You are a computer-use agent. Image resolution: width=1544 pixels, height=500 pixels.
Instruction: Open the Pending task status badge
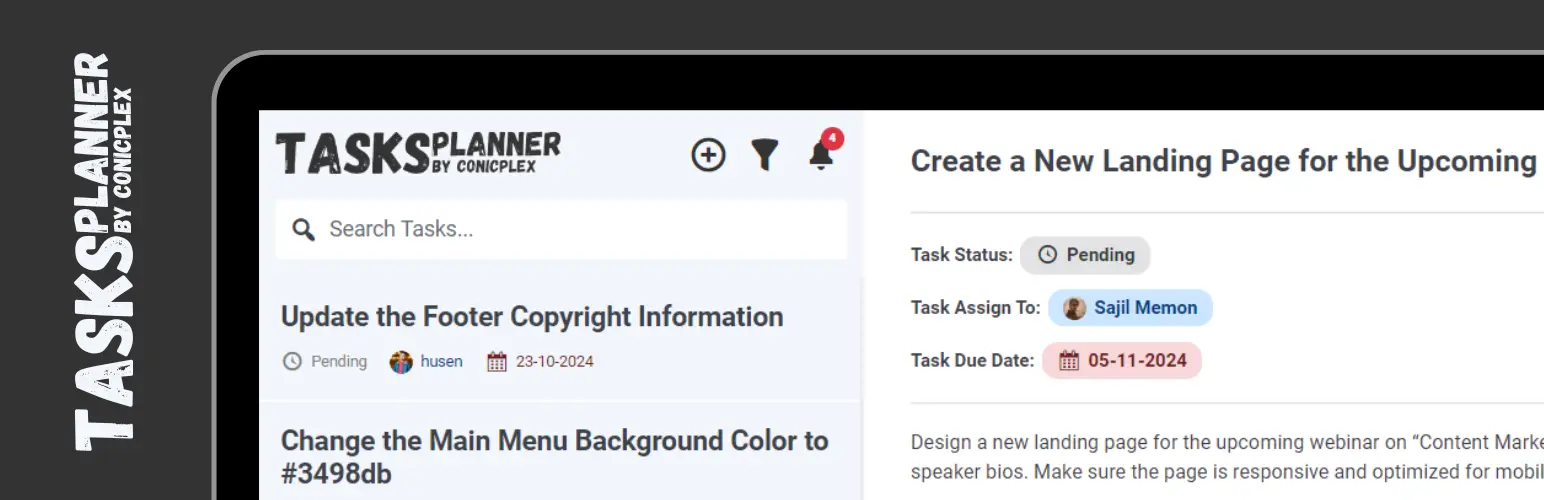click(x=1085, y=255)
